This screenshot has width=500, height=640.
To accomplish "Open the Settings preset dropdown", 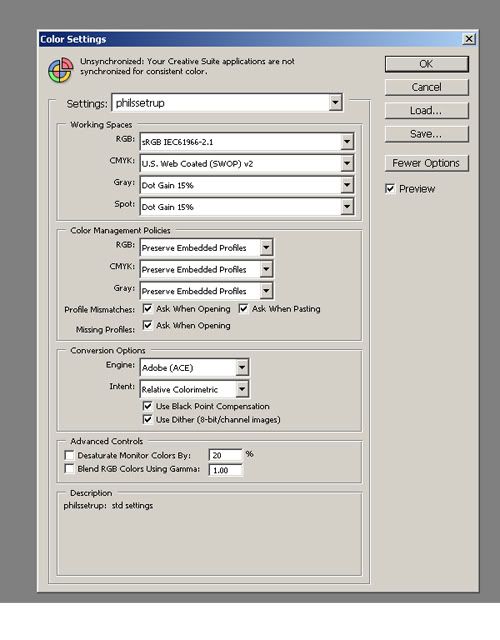I will 227,102.
